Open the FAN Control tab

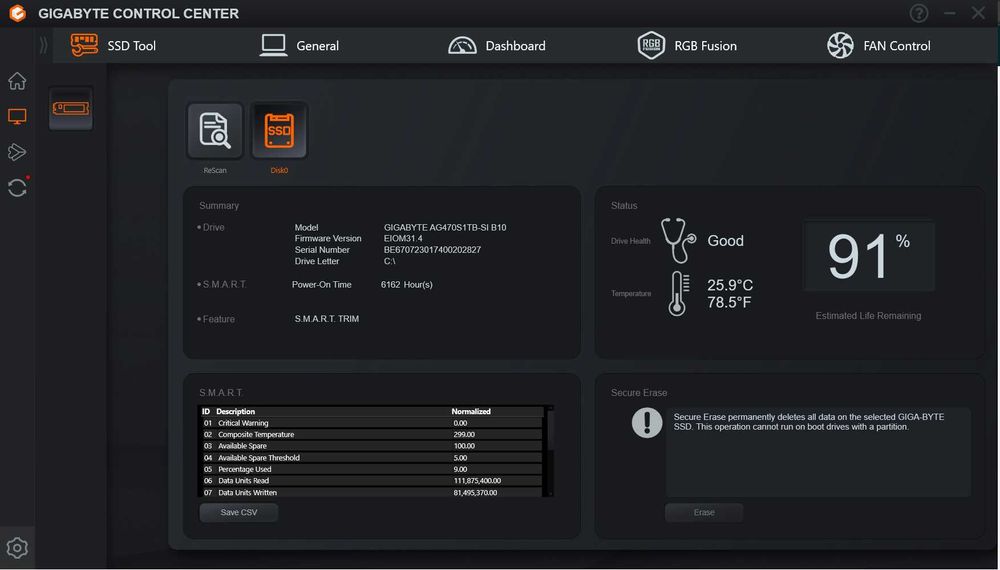[x=878, y=45]
